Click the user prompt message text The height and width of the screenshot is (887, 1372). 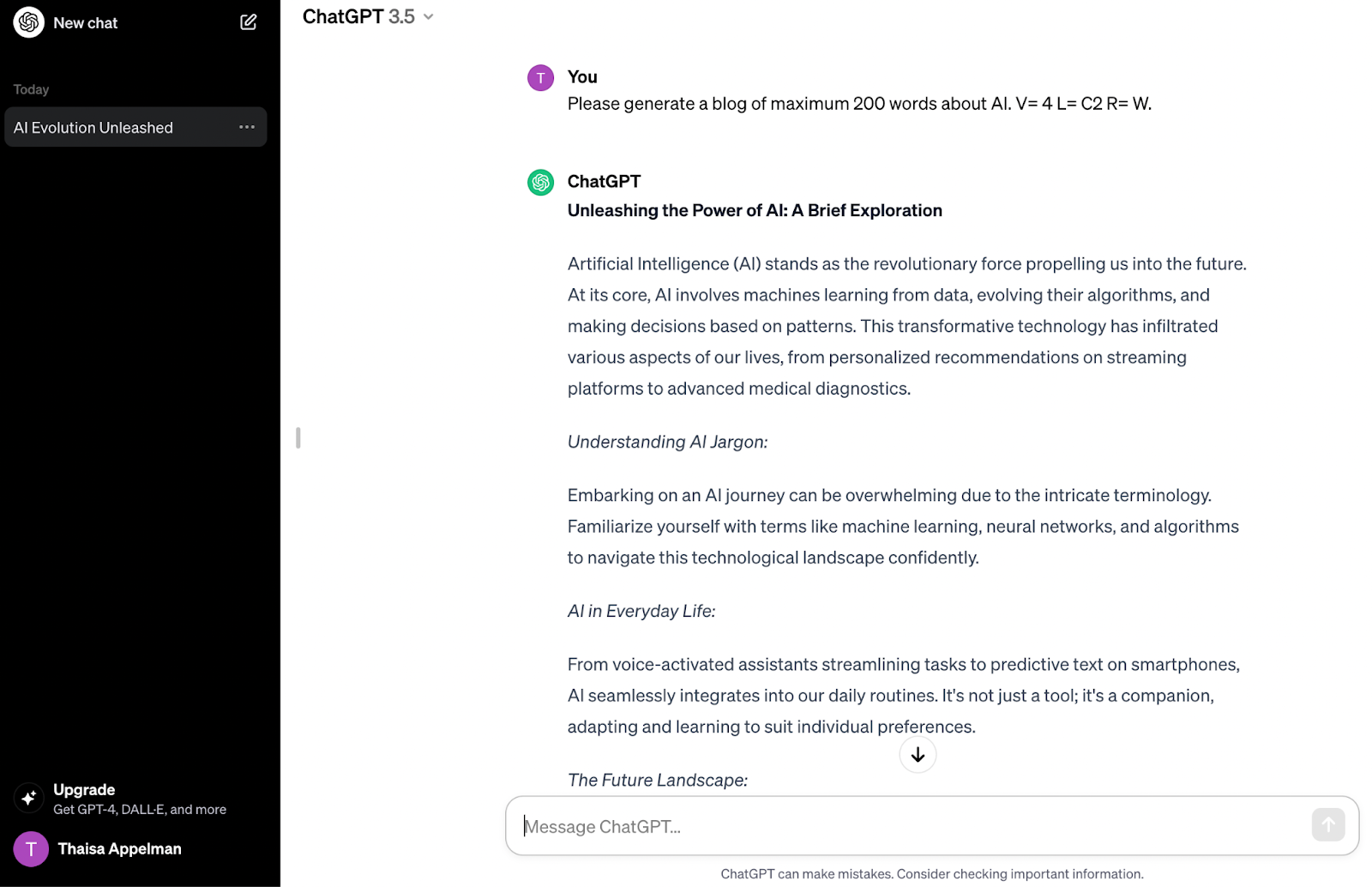point(858,104)
